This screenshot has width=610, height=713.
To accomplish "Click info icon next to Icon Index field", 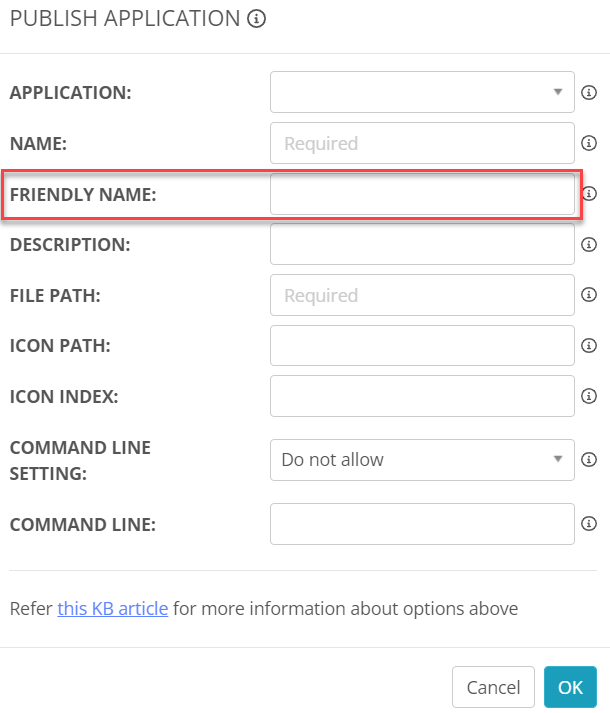I will coord(589,396).
